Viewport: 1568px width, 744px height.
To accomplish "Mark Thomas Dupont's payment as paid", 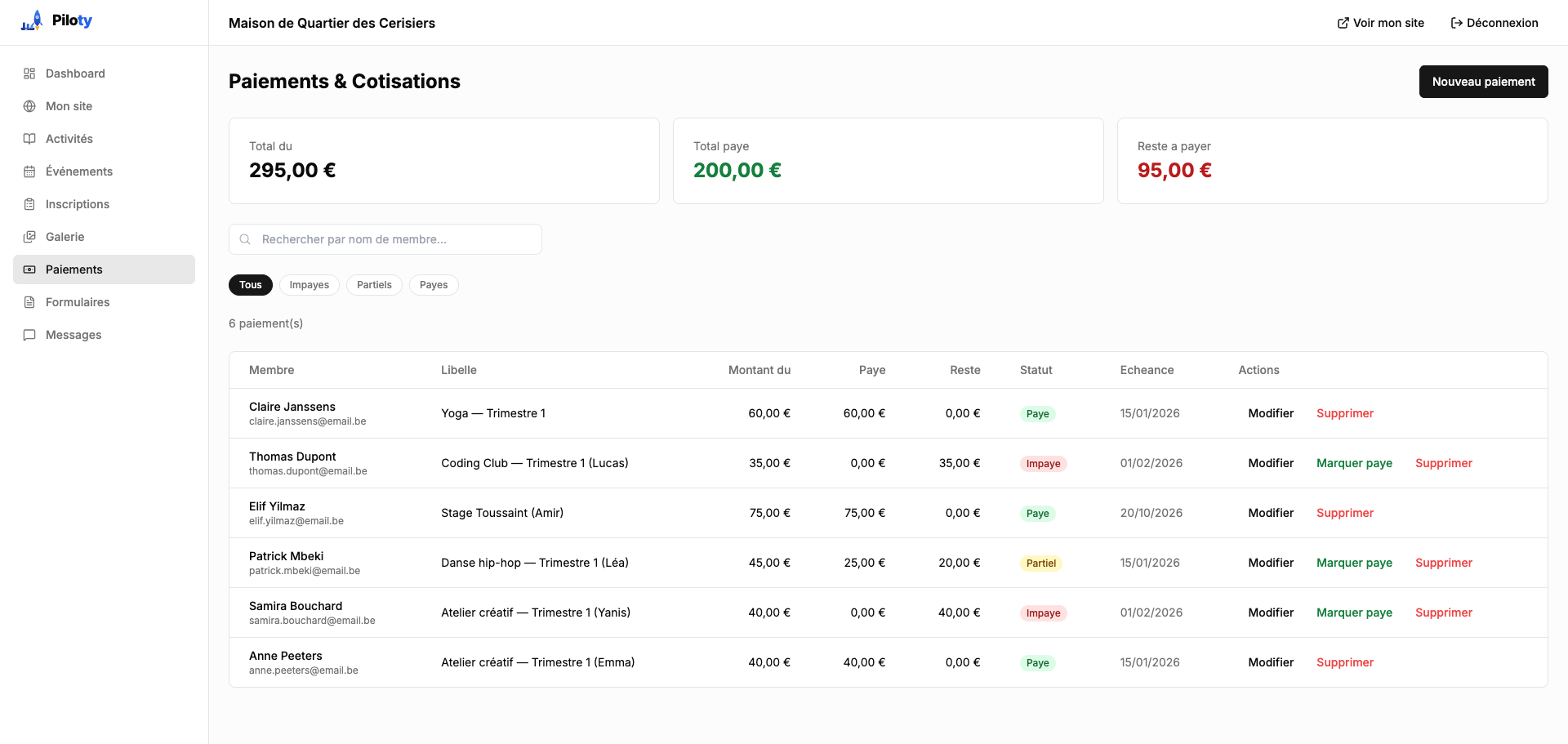I will pyautogui.click(x=1354, y=463).
